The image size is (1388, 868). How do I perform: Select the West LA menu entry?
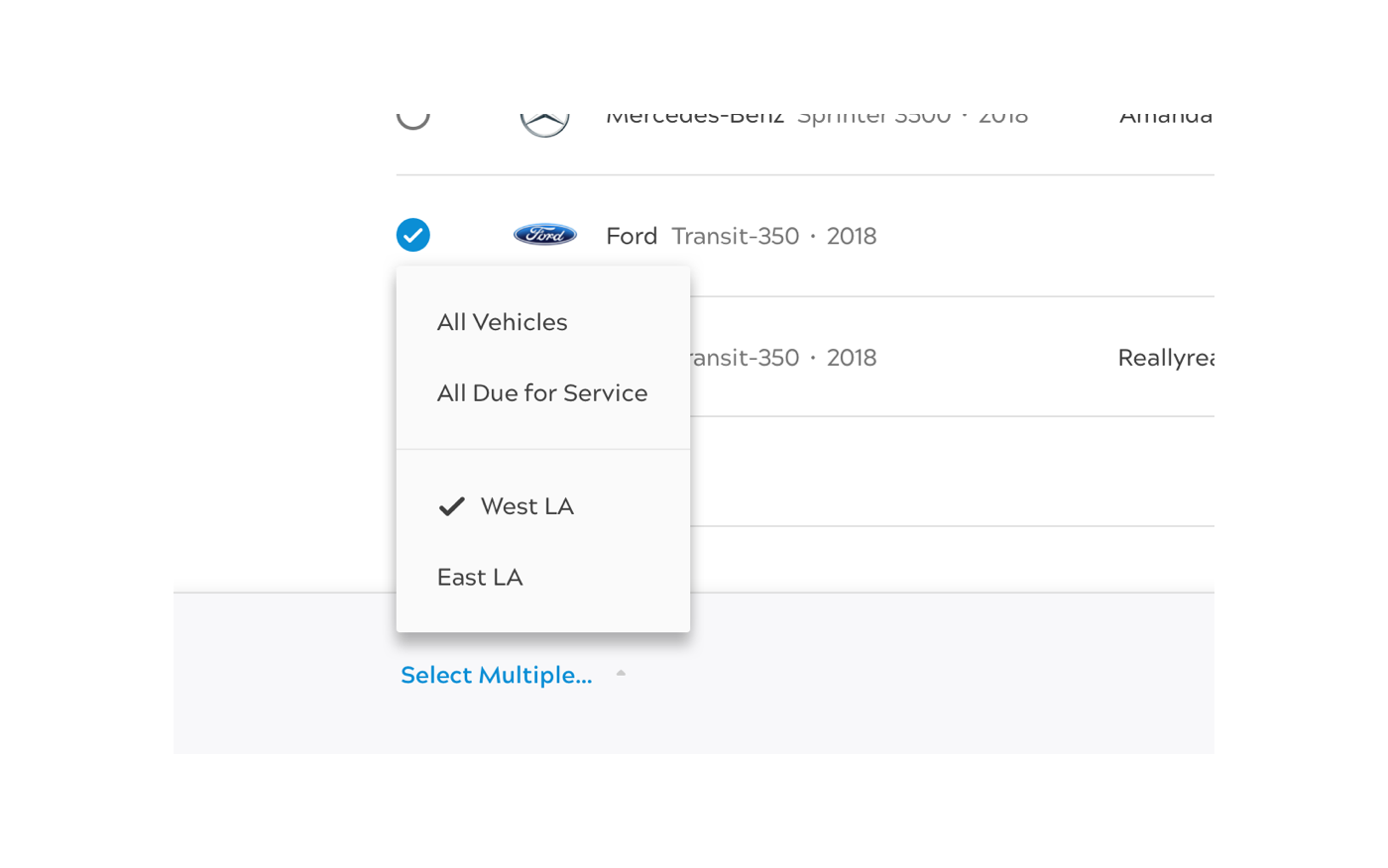click(x=526, y=506)
